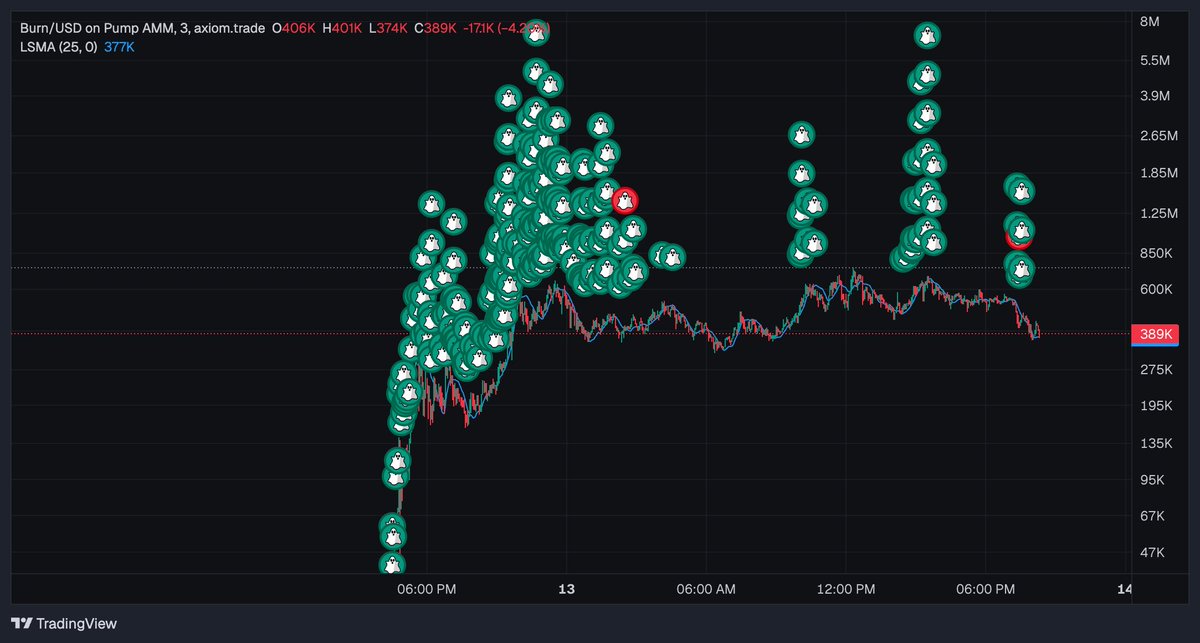
Task: Click the 850K price axis label
Action: point(1155,253)
